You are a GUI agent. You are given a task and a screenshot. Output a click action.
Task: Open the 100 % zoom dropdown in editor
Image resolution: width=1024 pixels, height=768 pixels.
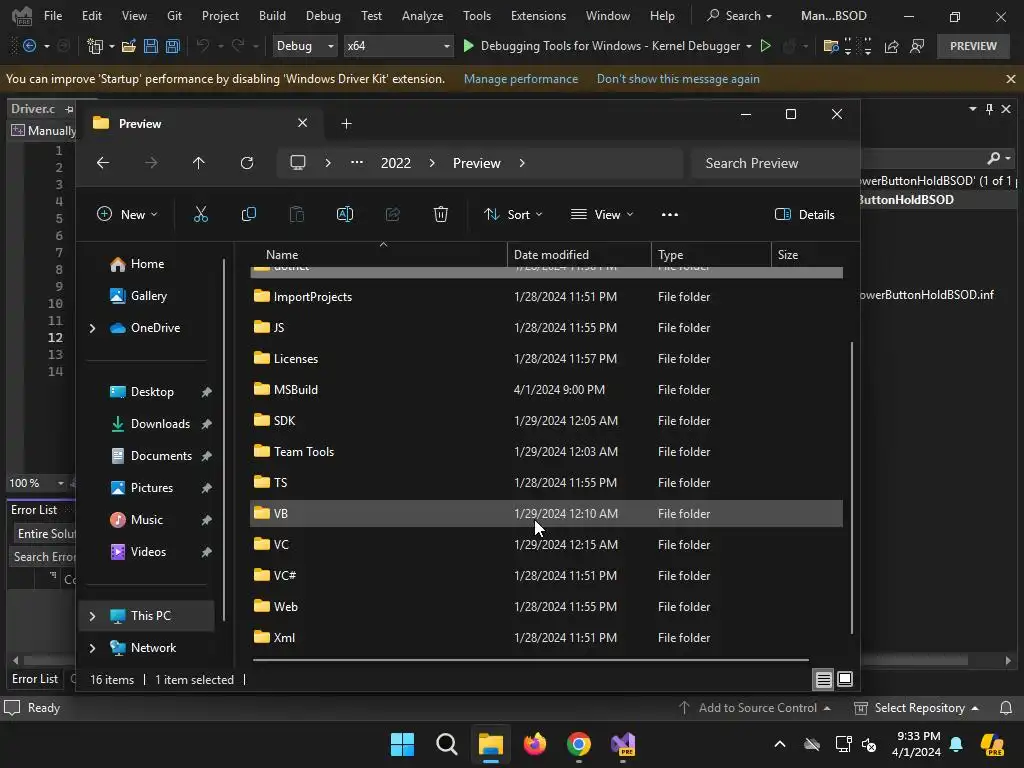tap(61, 483)
